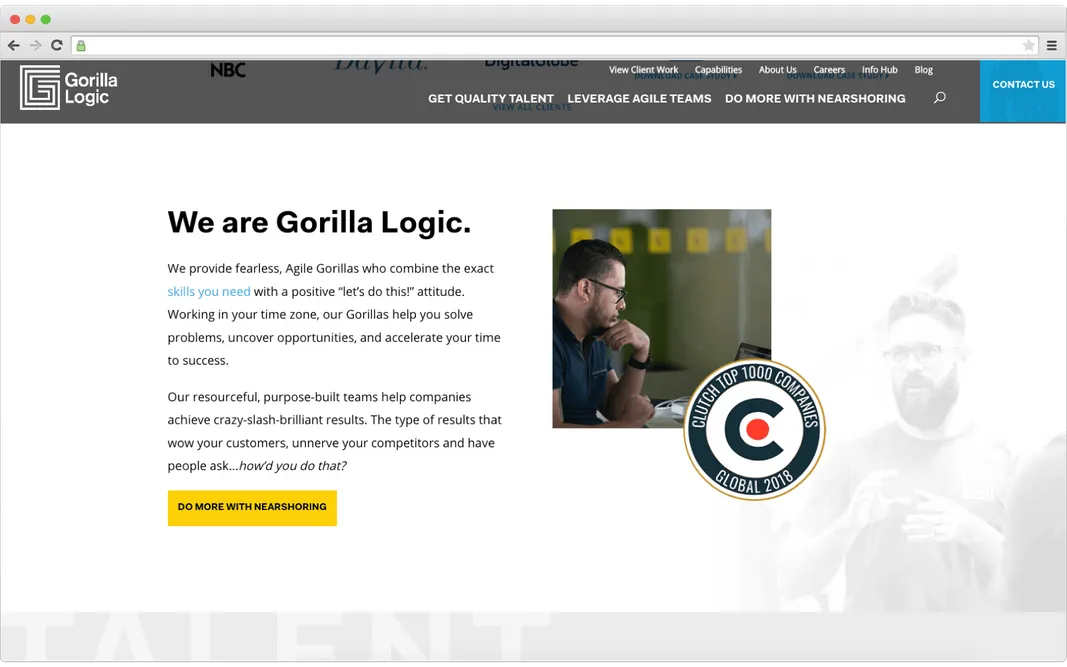This screenshot has width=1067, height=667.
Task: Minimize window with yellow button
Action: tap(30, 19)
